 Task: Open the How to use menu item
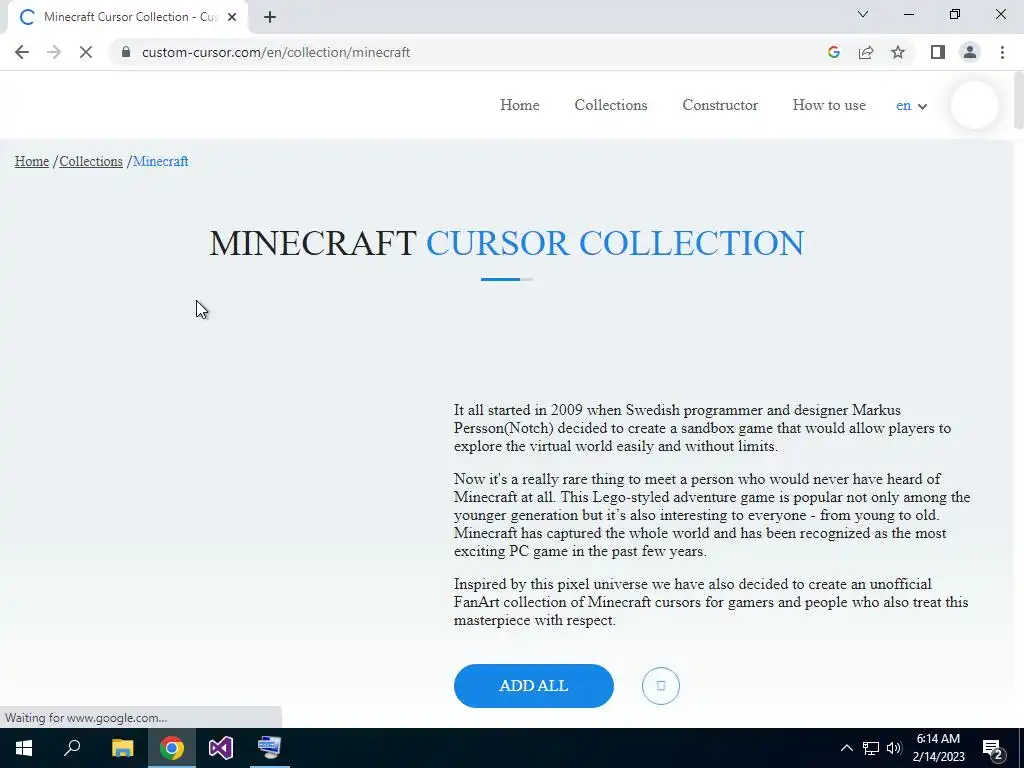tap(829, 105)
